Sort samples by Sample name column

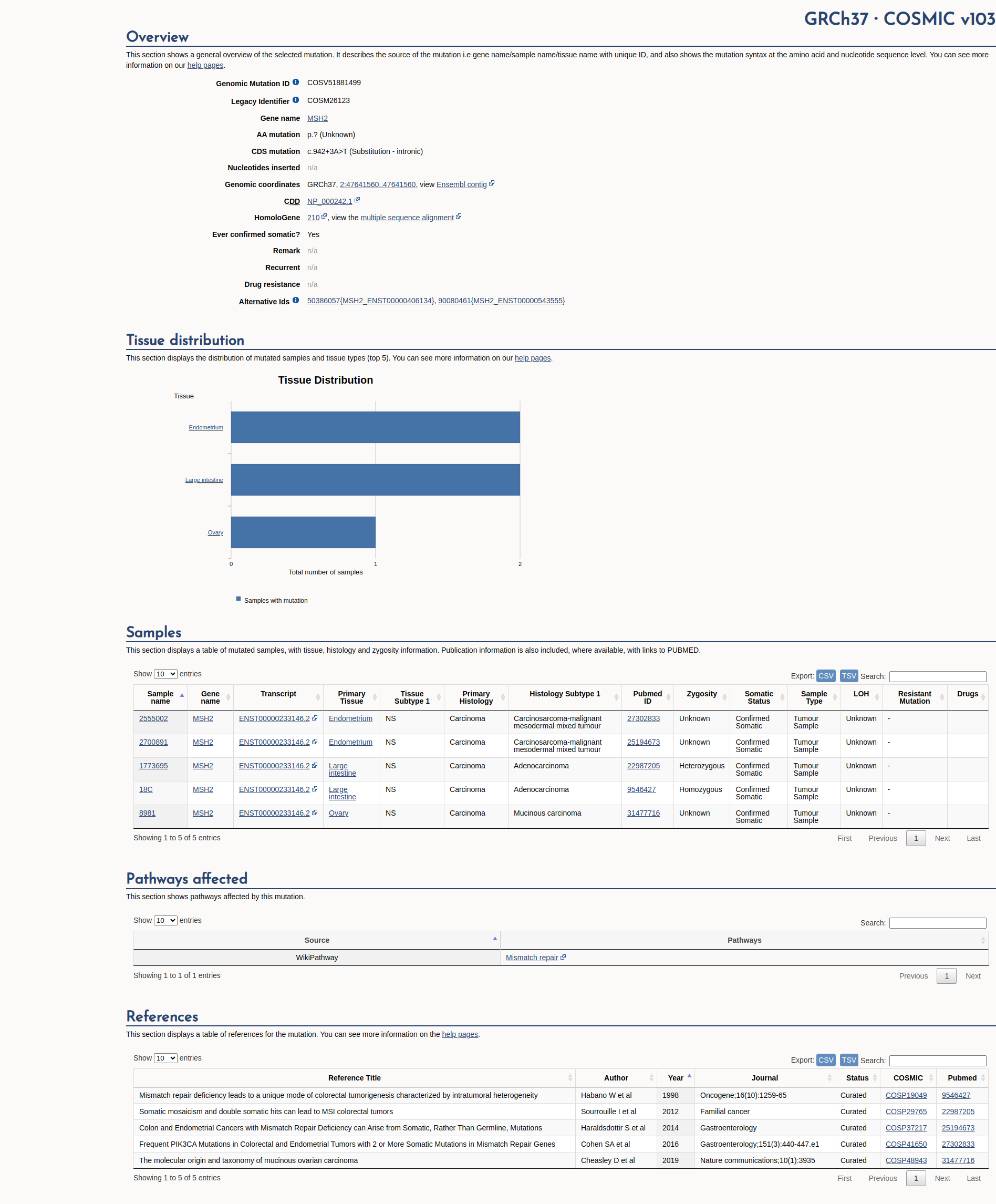point(160,697)
